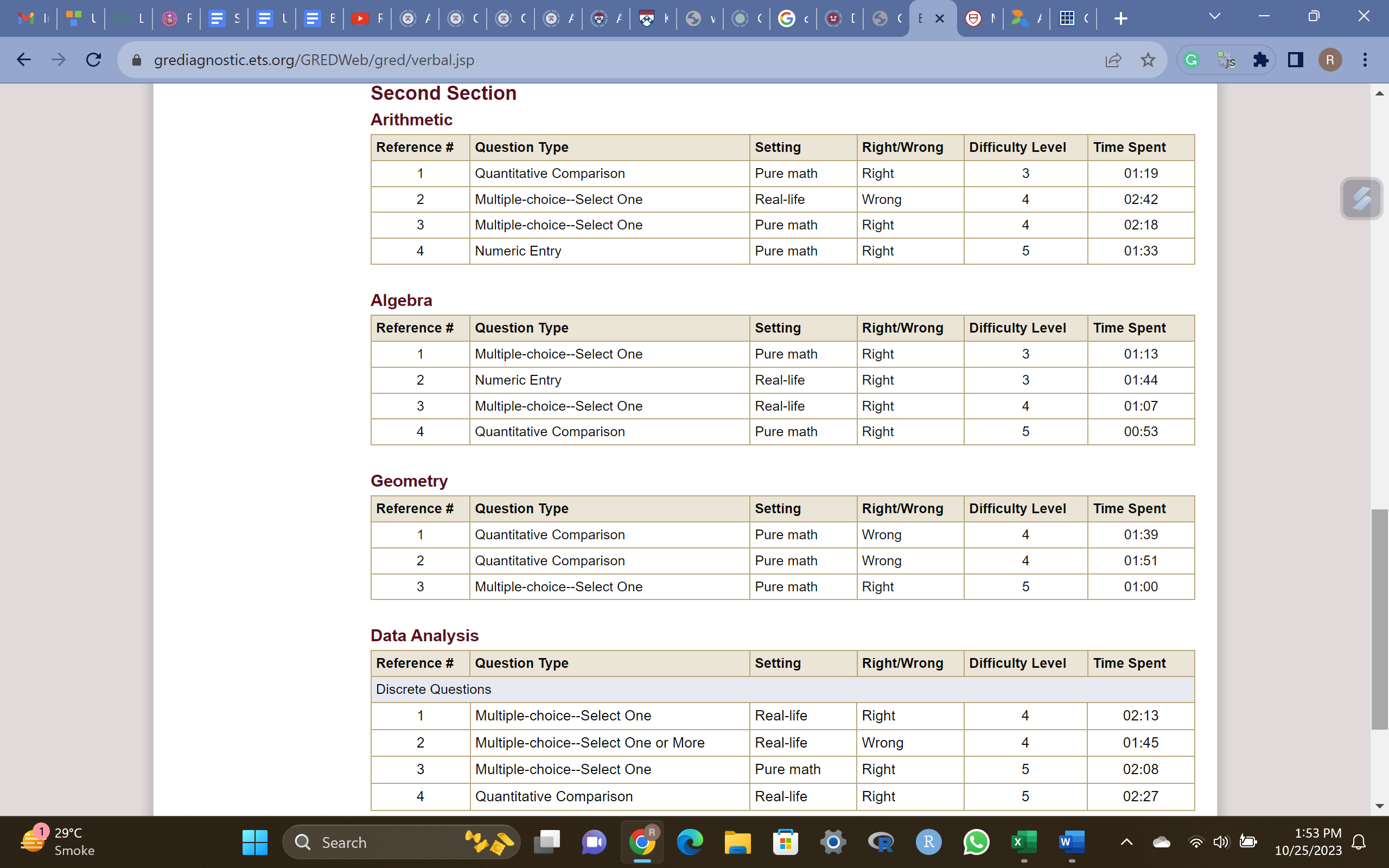Click the bookmark star icon

1148,60
